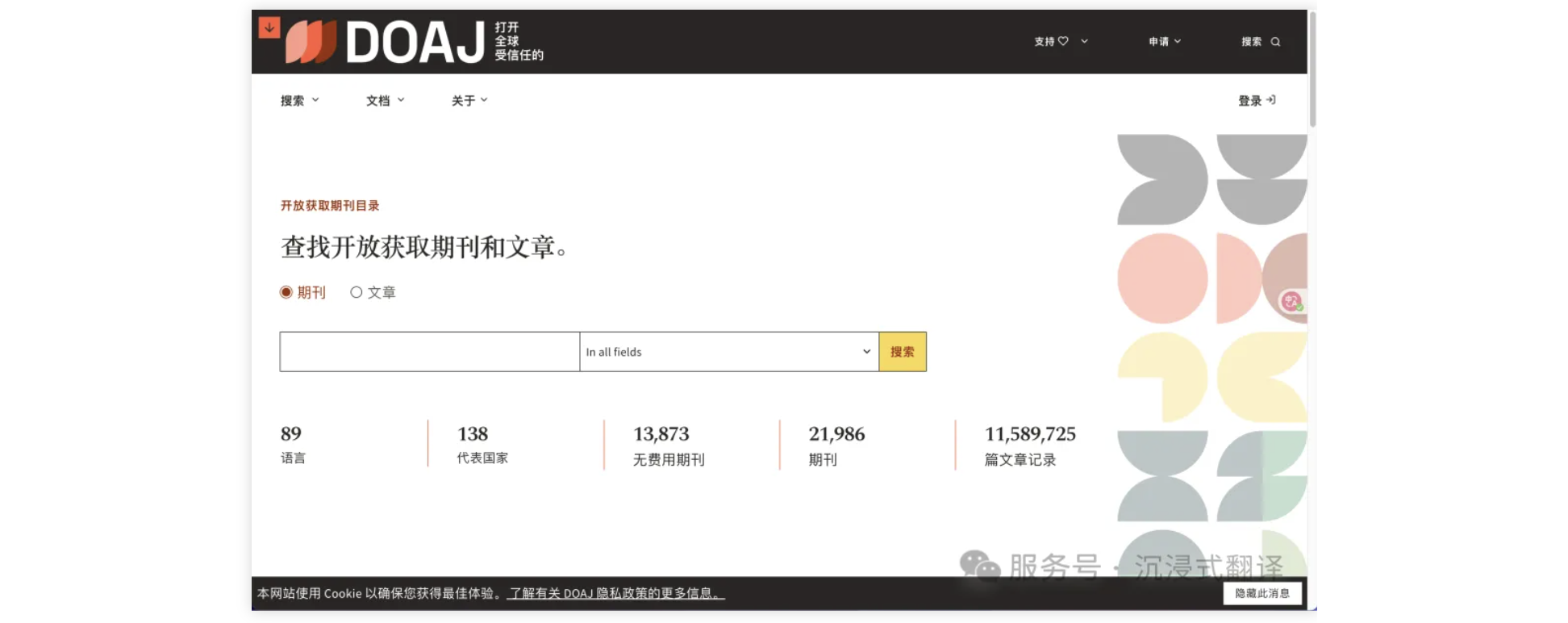Screen dimensions: 1568x623
Task: Click into the search text input field
Action: click(429, 352)
